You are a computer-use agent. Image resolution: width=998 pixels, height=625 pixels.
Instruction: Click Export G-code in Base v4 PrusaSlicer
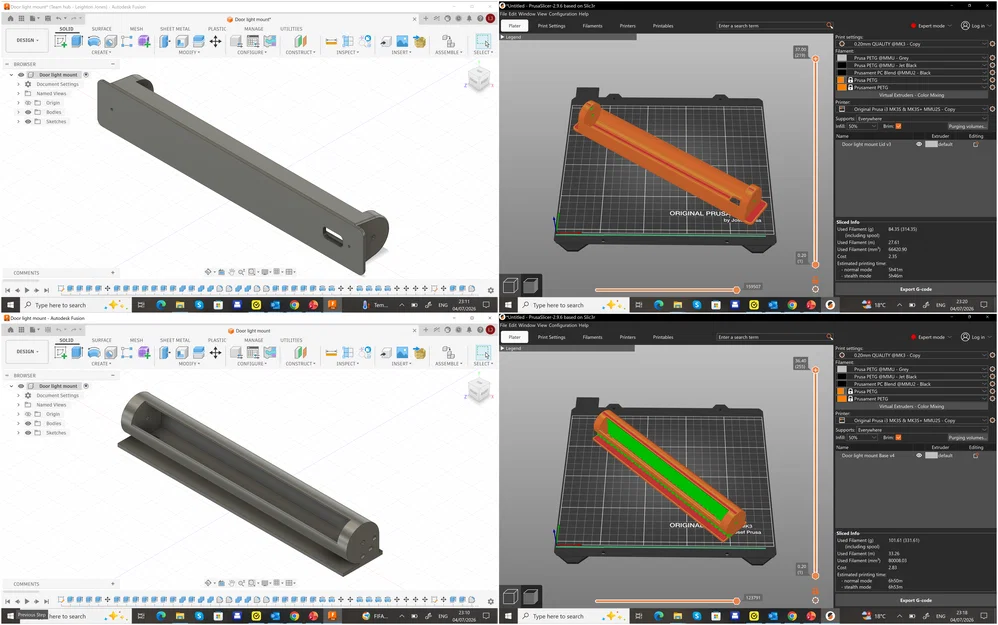[915, 600]
